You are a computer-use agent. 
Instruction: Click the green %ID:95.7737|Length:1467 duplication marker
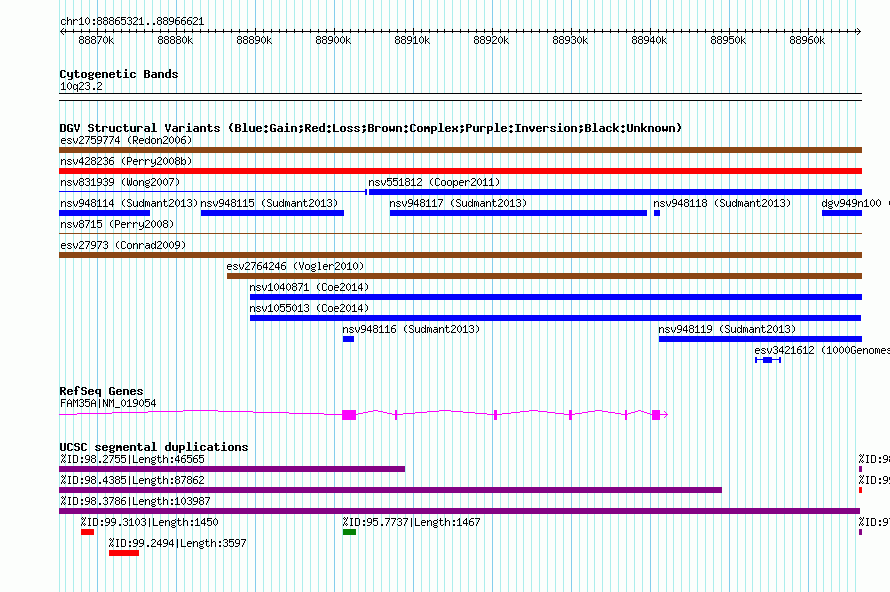click(x=350, y=532)
